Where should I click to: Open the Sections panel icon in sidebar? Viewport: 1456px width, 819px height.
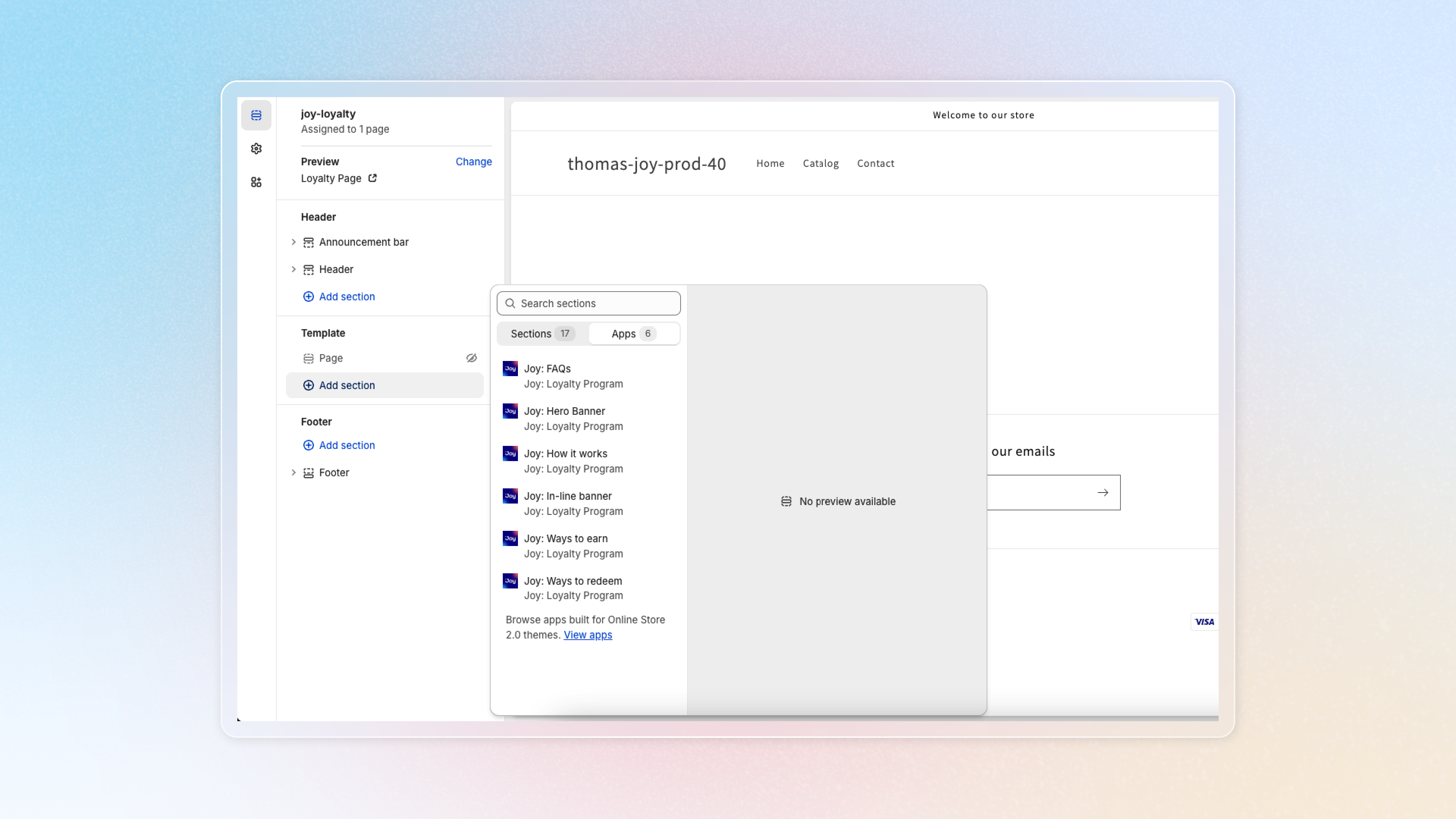coord(256,115)
